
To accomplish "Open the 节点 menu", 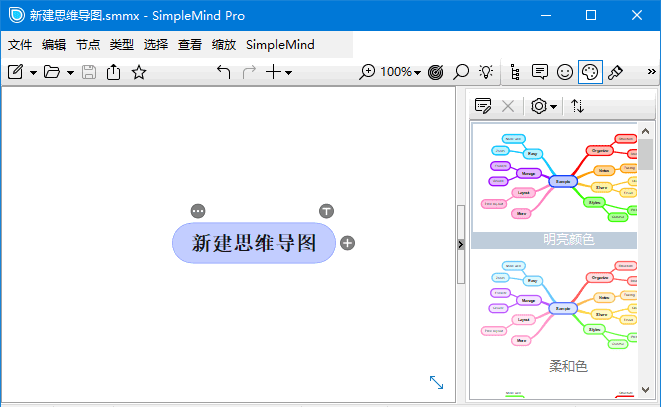I will click(88, 45).
